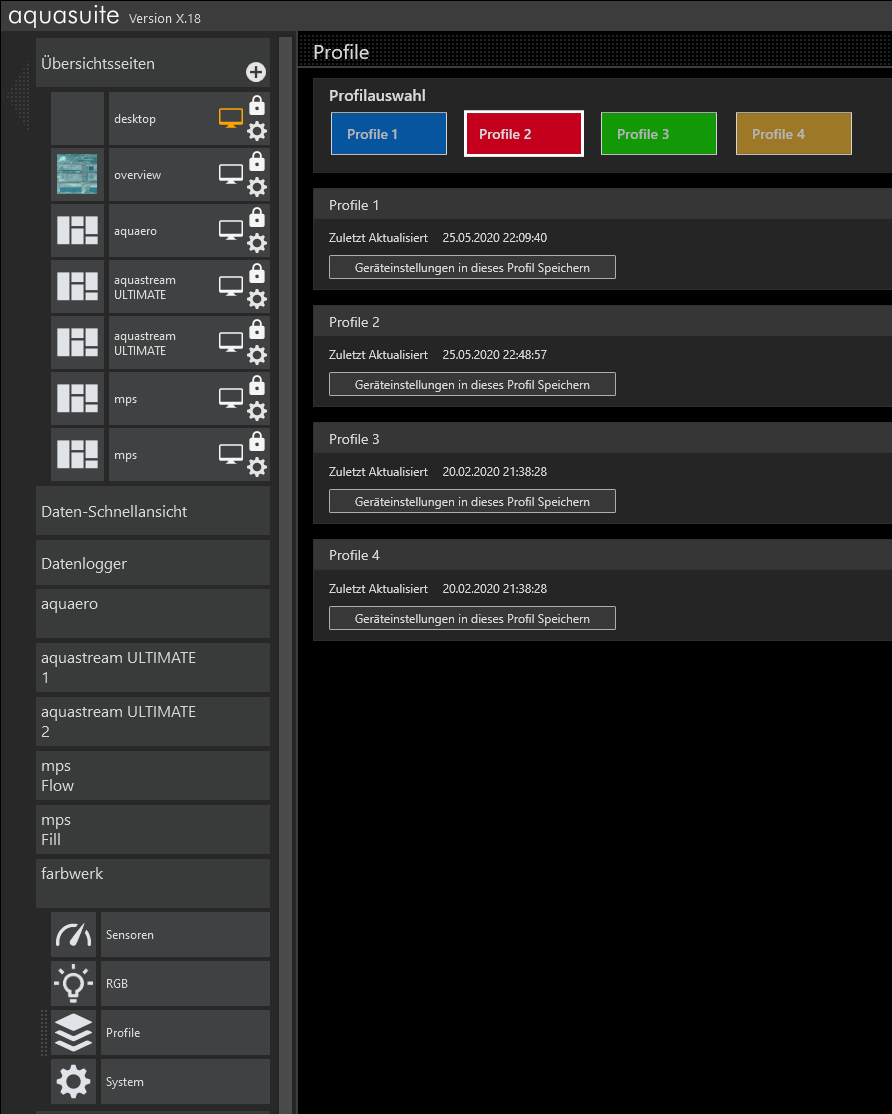Expand the aquaero device section

pyautogui.click(x=153, y=613)
